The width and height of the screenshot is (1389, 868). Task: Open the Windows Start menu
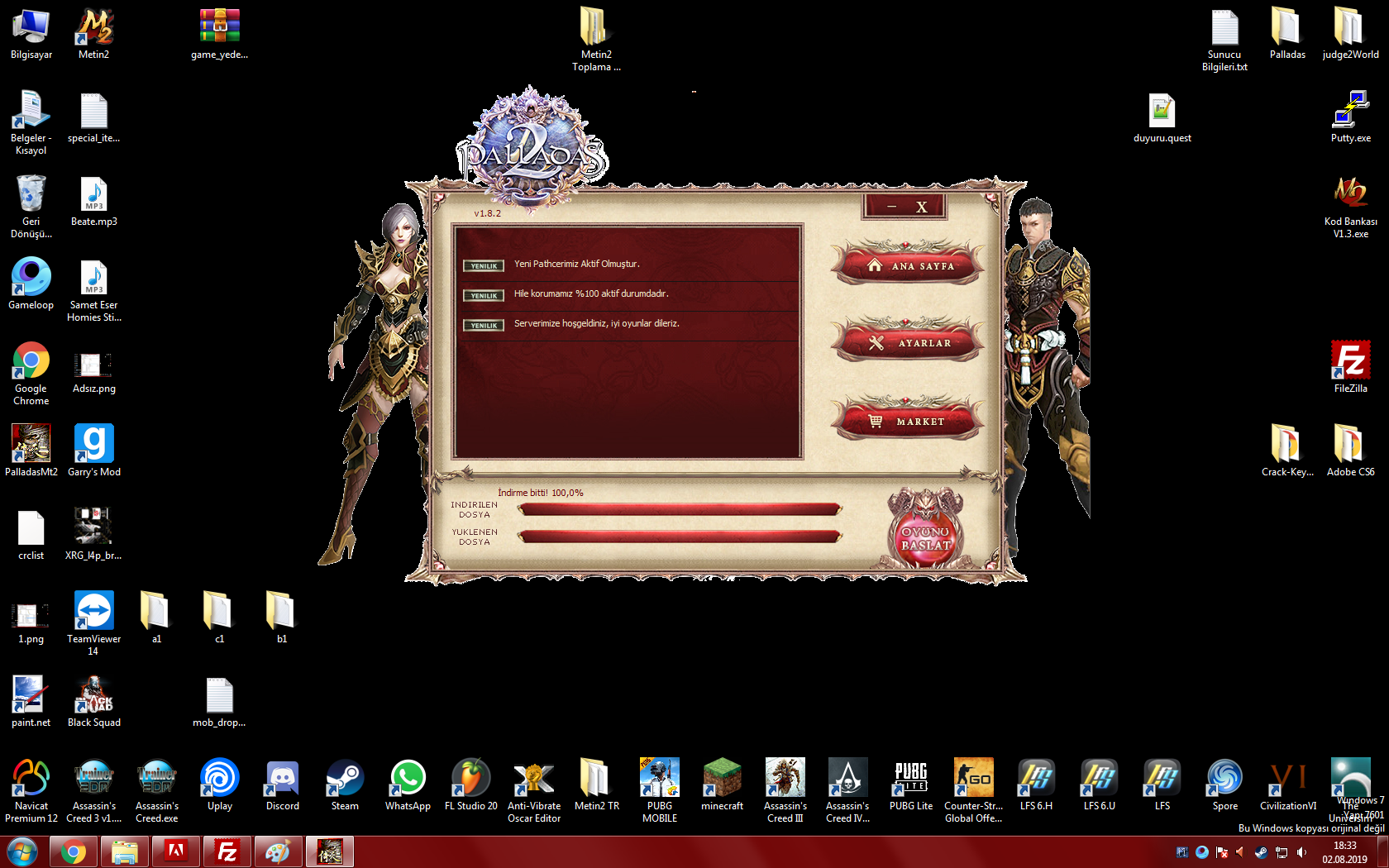tap(21, 851)
